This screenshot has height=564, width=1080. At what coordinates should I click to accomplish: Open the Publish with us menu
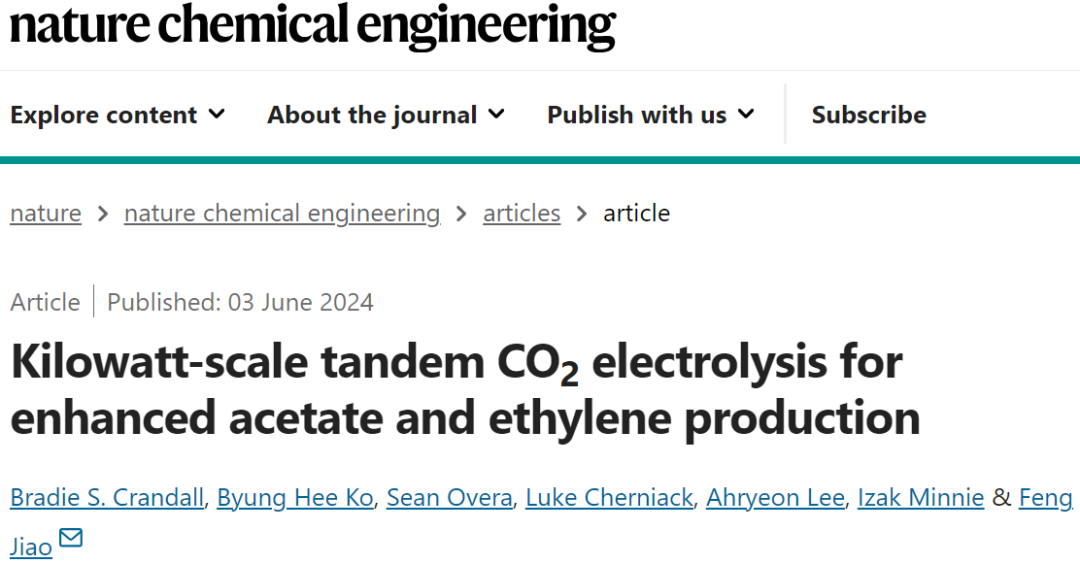651,114
